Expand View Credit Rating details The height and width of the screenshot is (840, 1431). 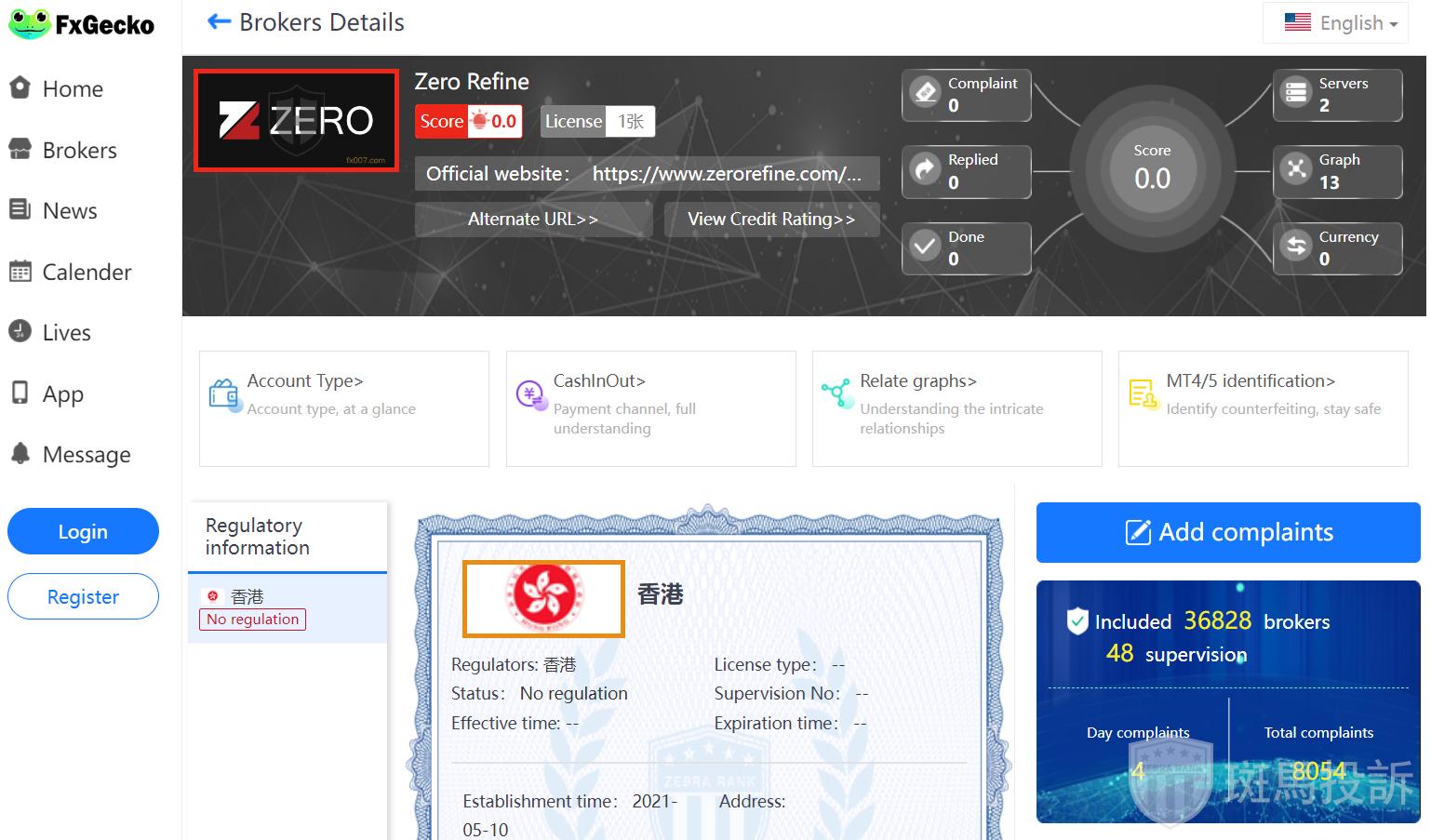point(770,220)
